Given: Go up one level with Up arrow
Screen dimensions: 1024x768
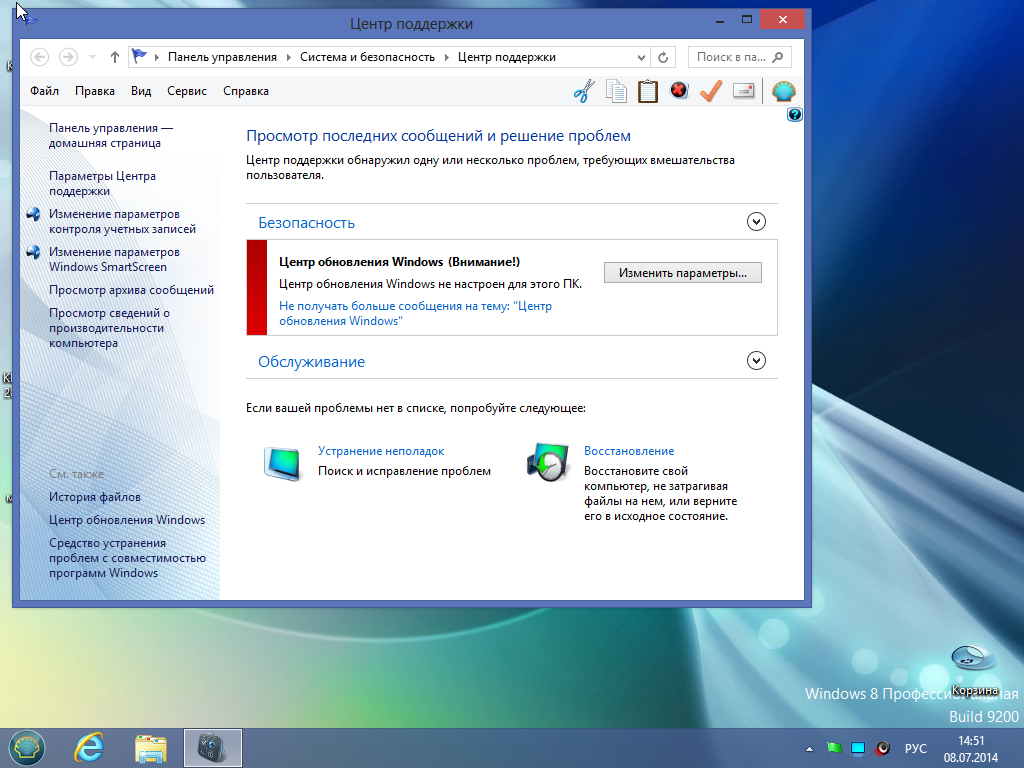Looking at the screenshot, I should 115,57.
